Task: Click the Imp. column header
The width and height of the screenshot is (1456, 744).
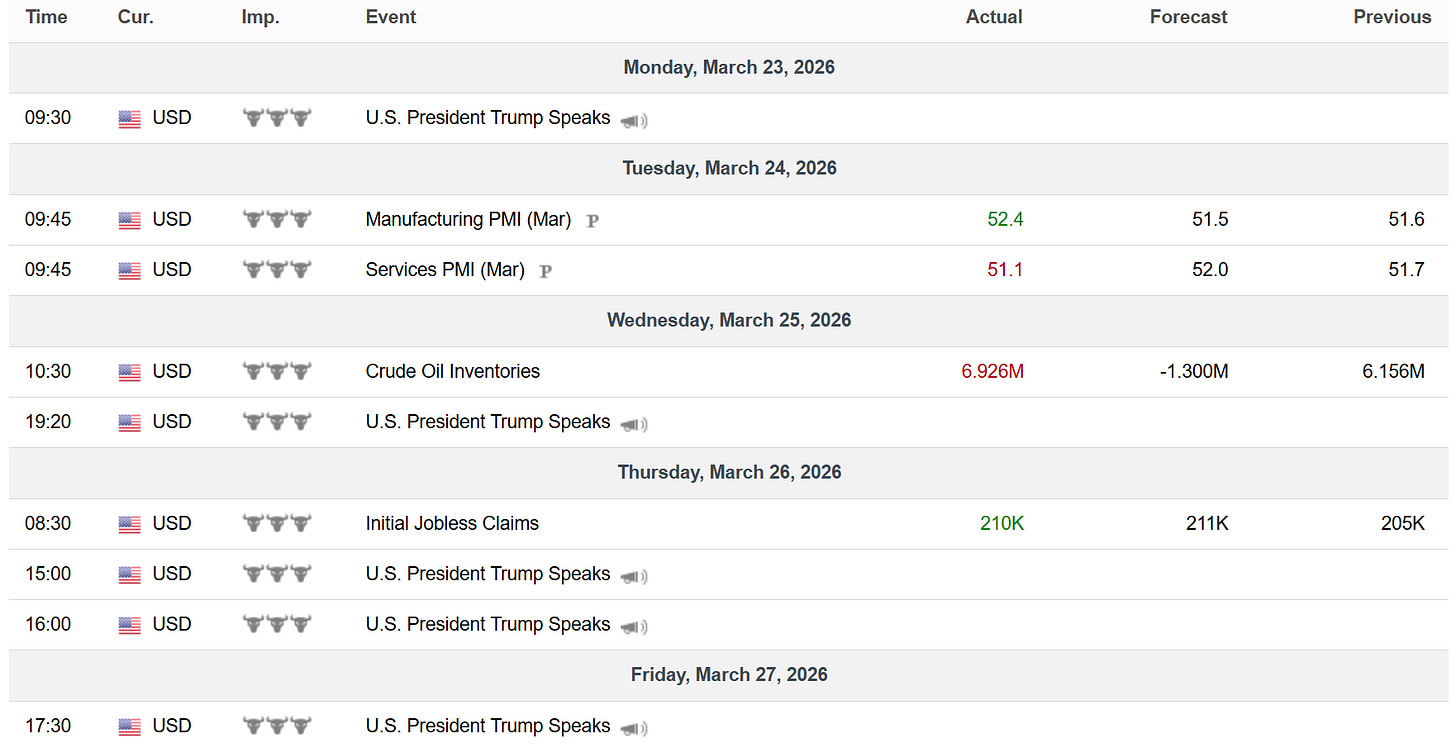Action: click(260, 17)
